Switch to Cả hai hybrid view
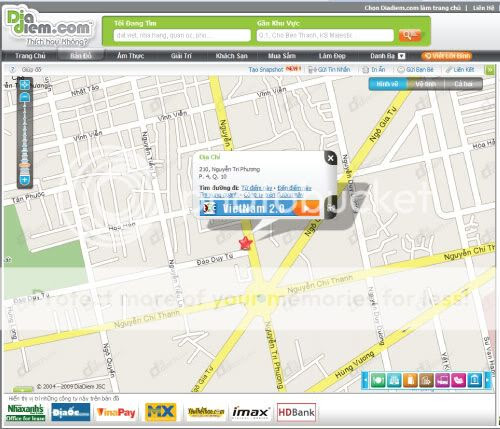500x429 pixels. pos(463,84)
